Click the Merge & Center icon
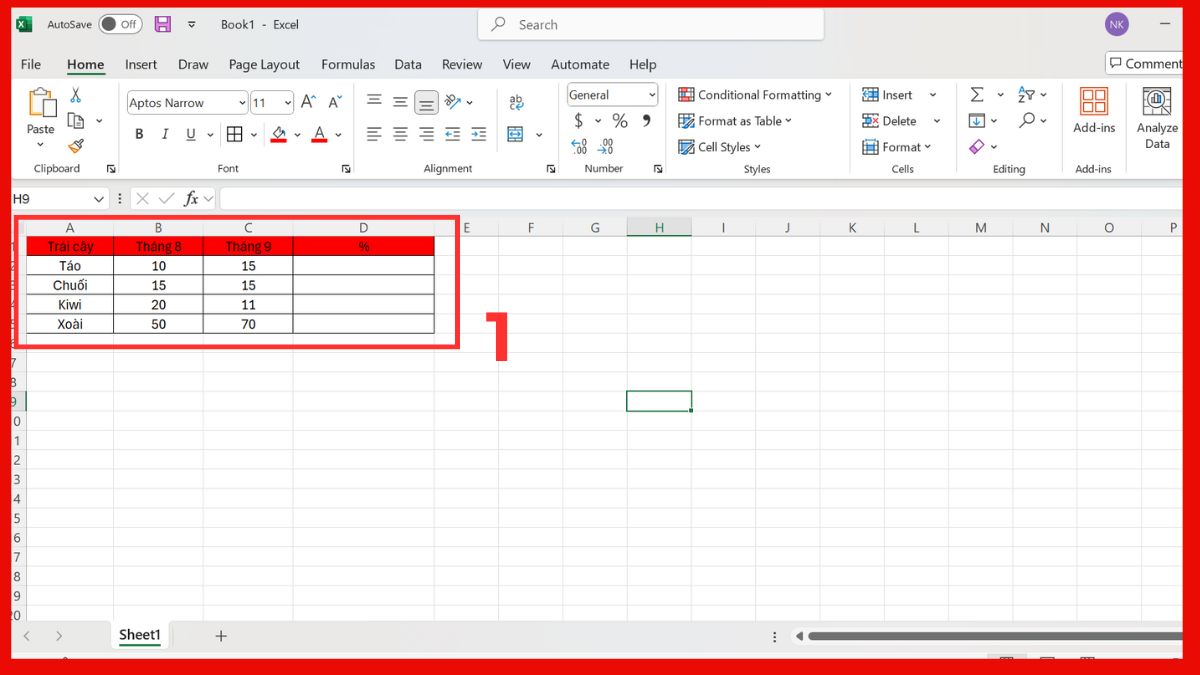Screen dimensions: 1200x675 [515, 133]
